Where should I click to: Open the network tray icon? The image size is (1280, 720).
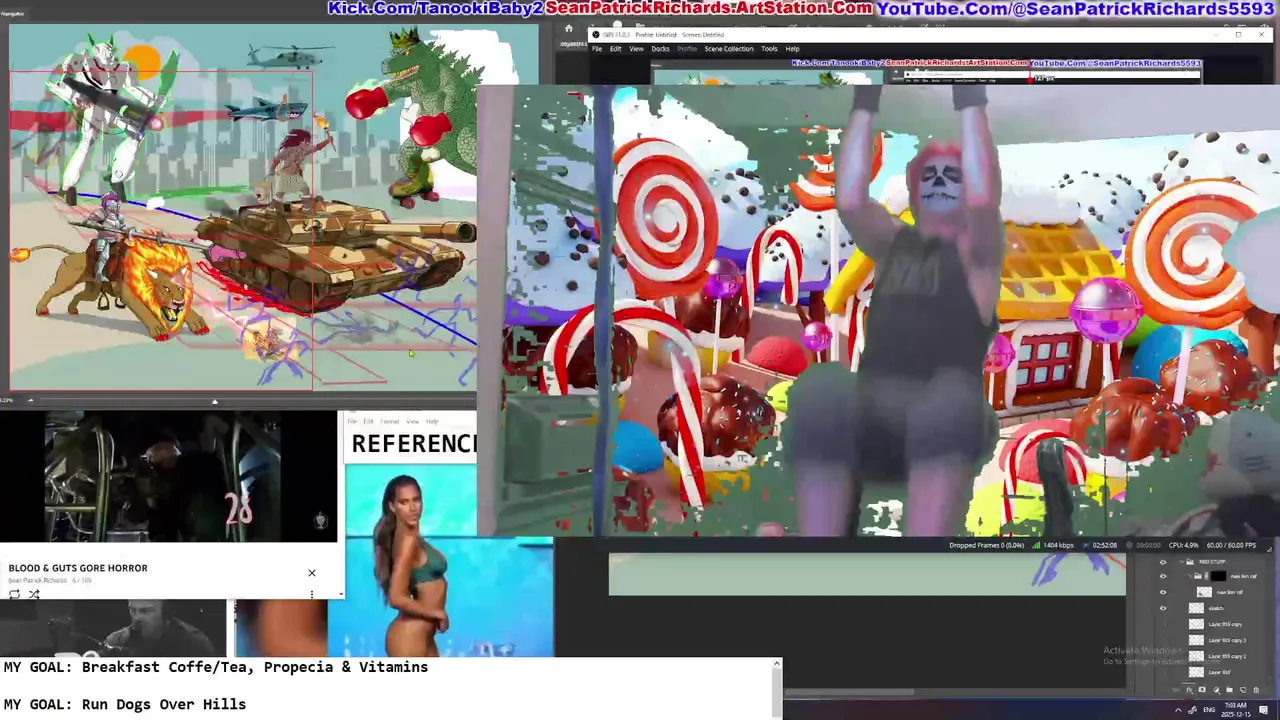click(1192, 710)
